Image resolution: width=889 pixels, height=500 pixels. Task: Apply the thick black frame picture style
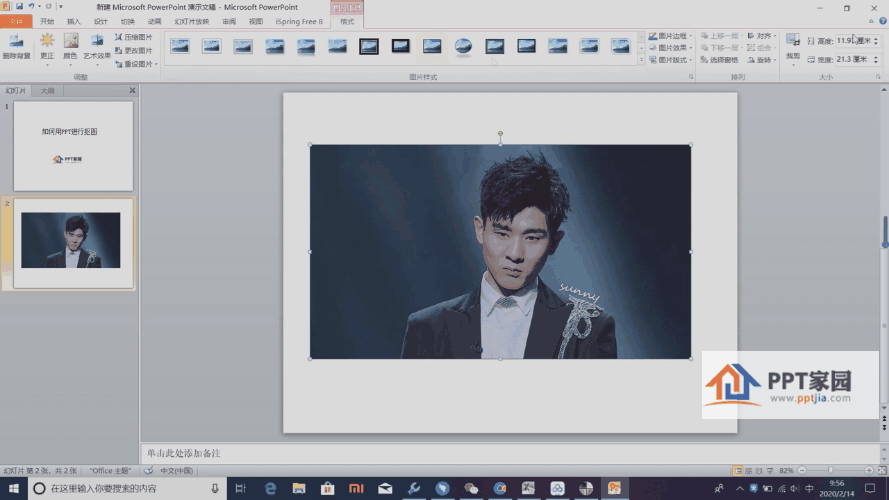click(400, 46)
